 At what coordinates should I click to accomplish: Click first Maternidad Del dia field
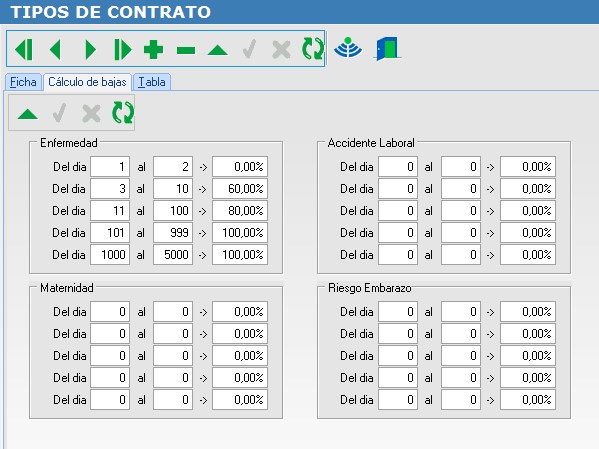coord(110,312)
